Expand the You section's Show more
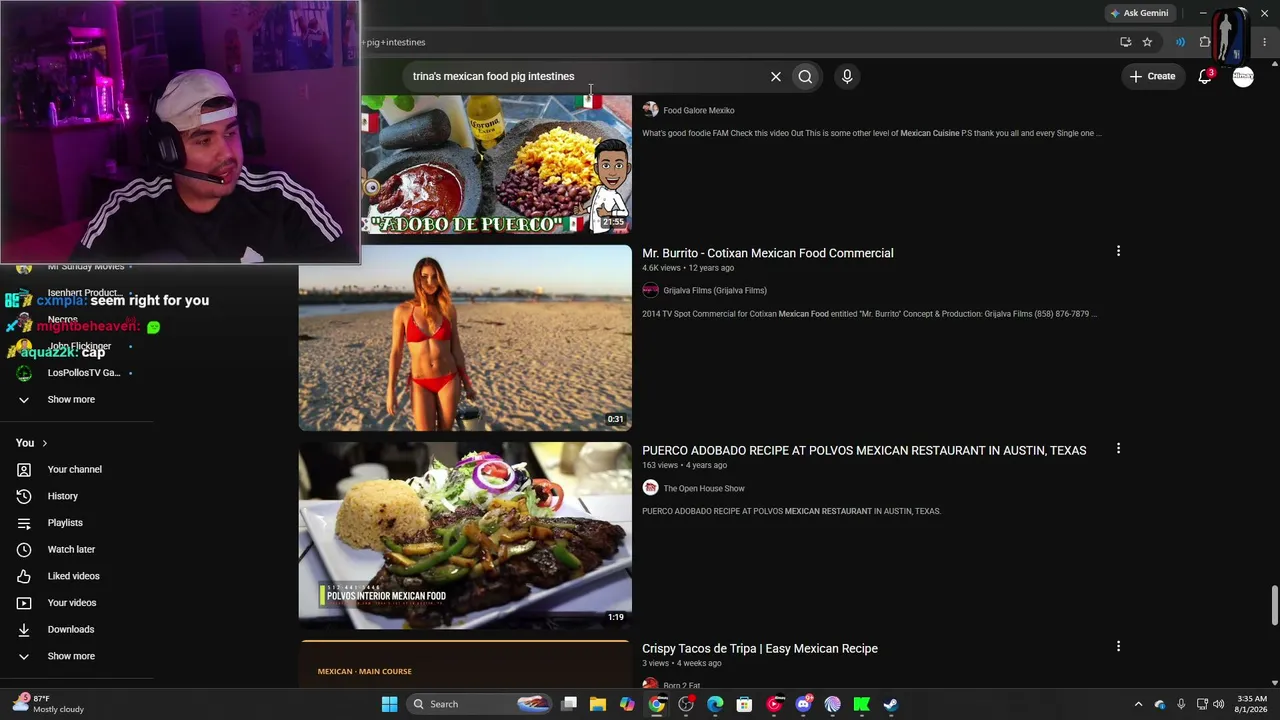Viewport: 1280px width, 720px height. 71,656
